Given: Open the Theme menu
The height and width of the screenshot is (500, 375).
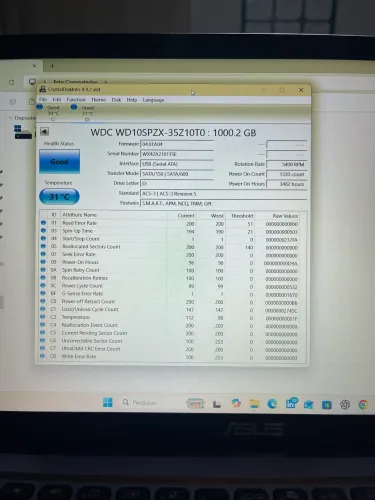Looking at the screenshot, I should tap(98, 100).
